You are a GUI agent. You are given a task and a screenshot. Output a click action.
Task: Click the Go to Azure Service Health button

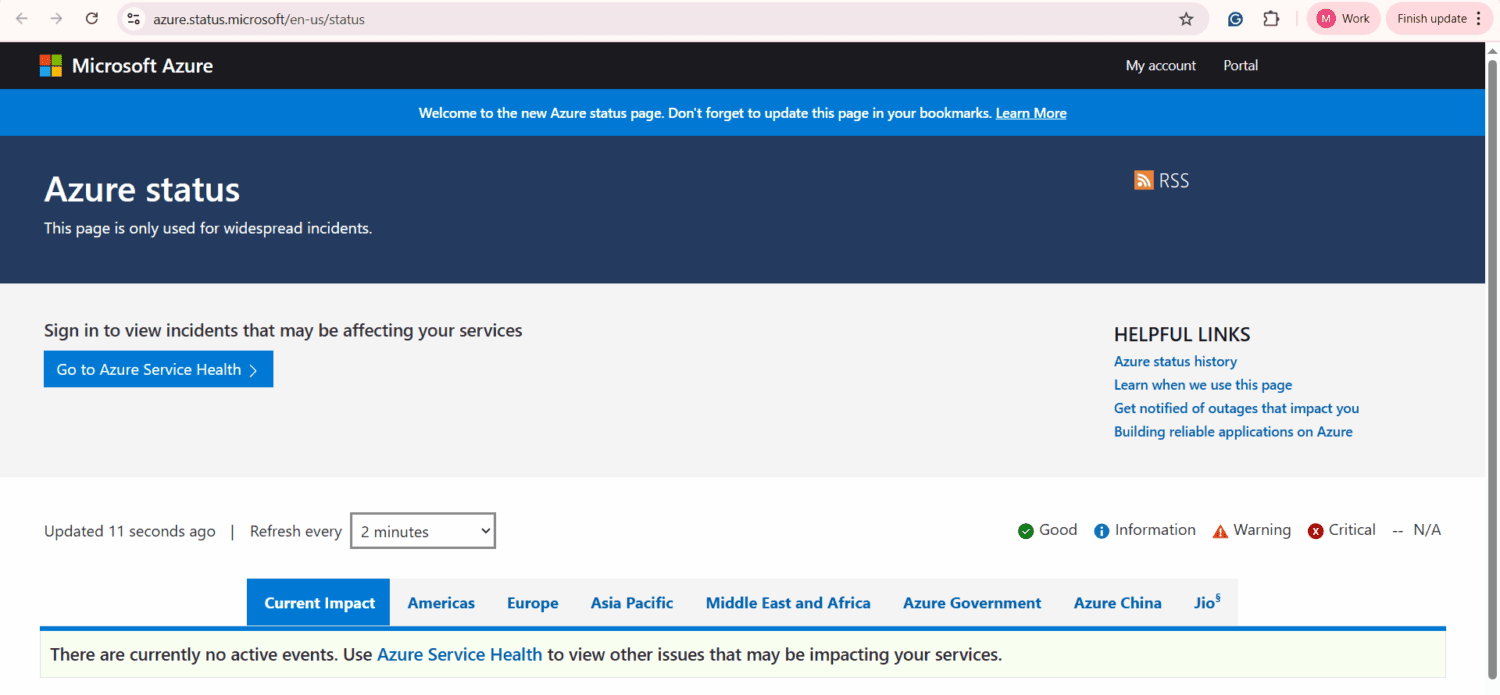point(158,369)
